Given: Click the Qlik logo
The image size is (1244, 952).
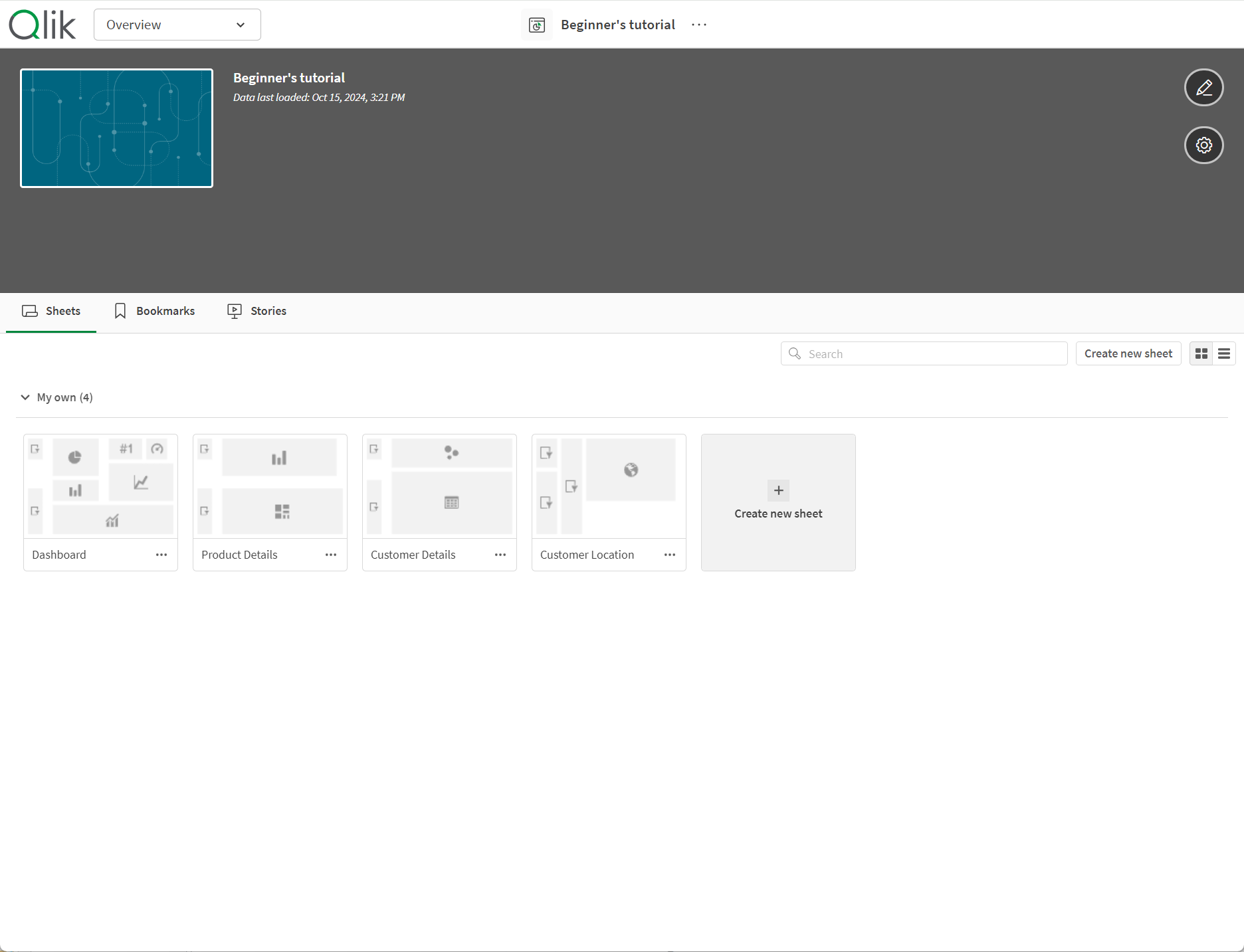Looking at the screenshot, I should pos(43,25).
